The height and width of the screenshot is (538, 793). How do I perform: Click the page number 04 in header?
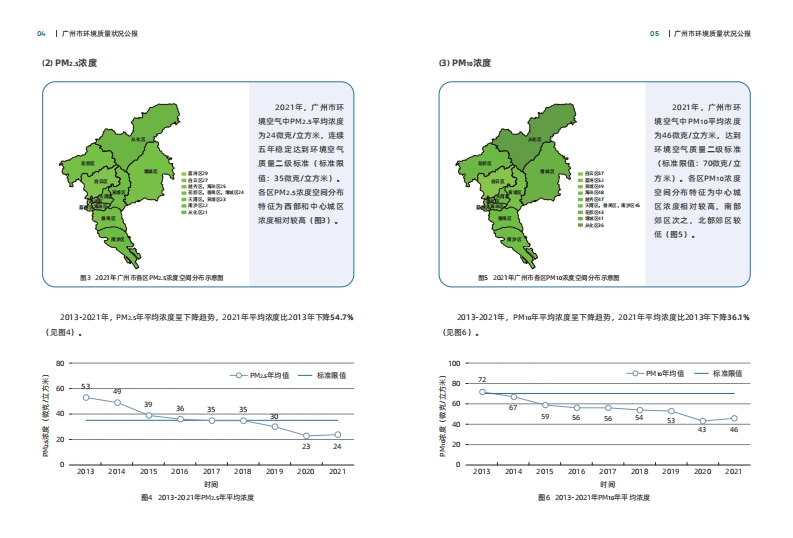41,33
